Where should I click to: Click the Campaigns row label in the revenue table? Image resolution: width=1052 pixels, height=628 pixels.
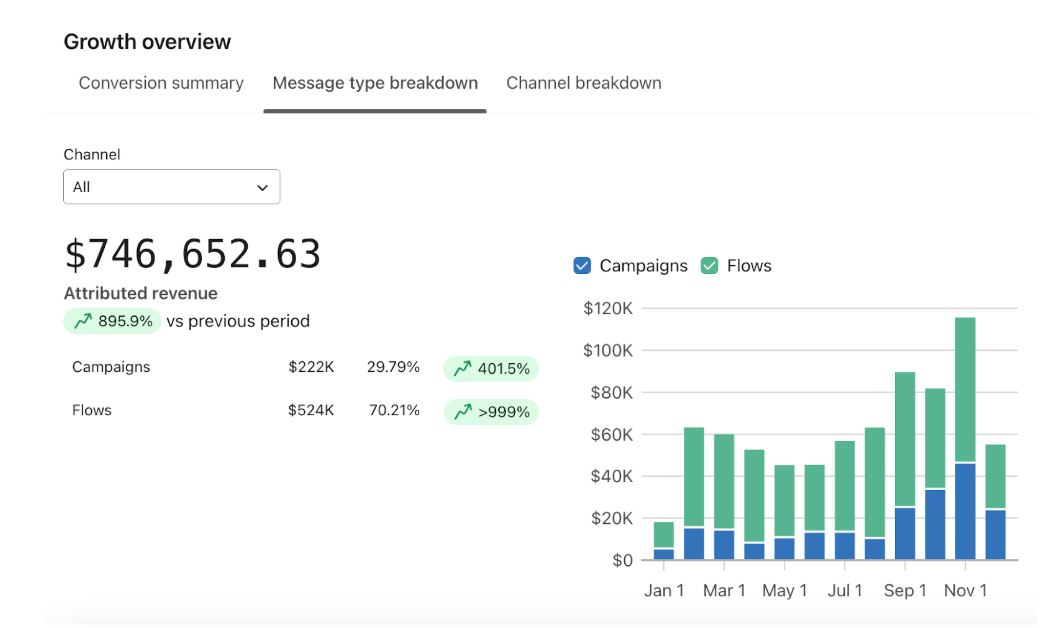pyautogui.click(x=111, y=367)
